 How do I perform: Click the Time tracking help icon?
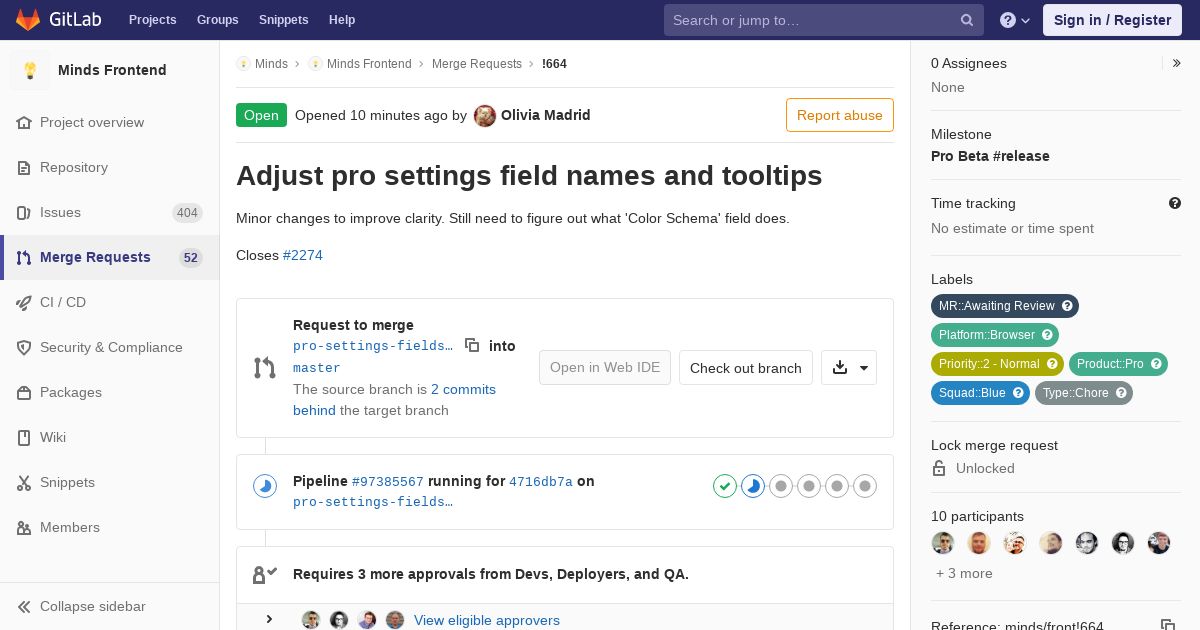click(1175, 203)
